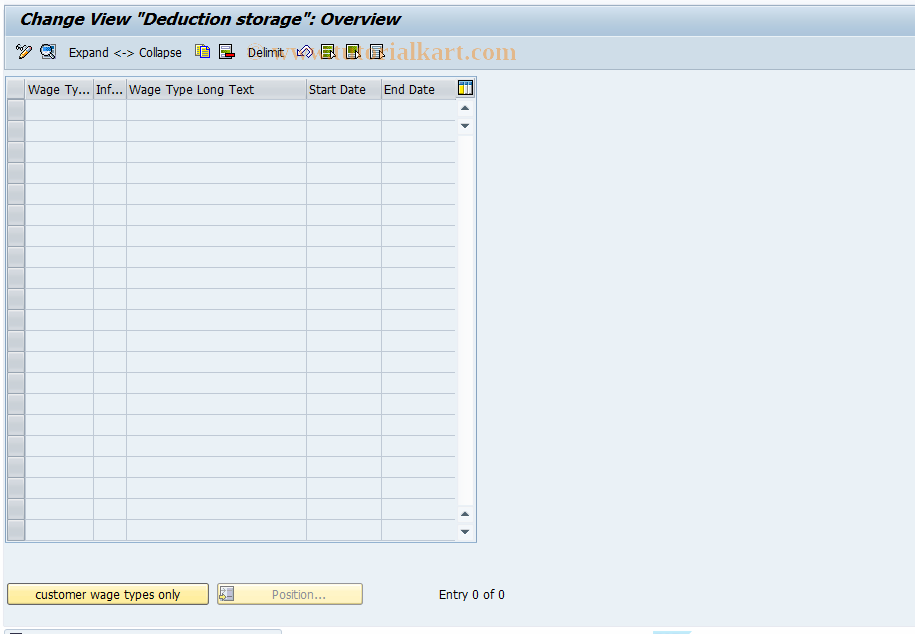
Task: Click the End Date column header
Action: 418,89
